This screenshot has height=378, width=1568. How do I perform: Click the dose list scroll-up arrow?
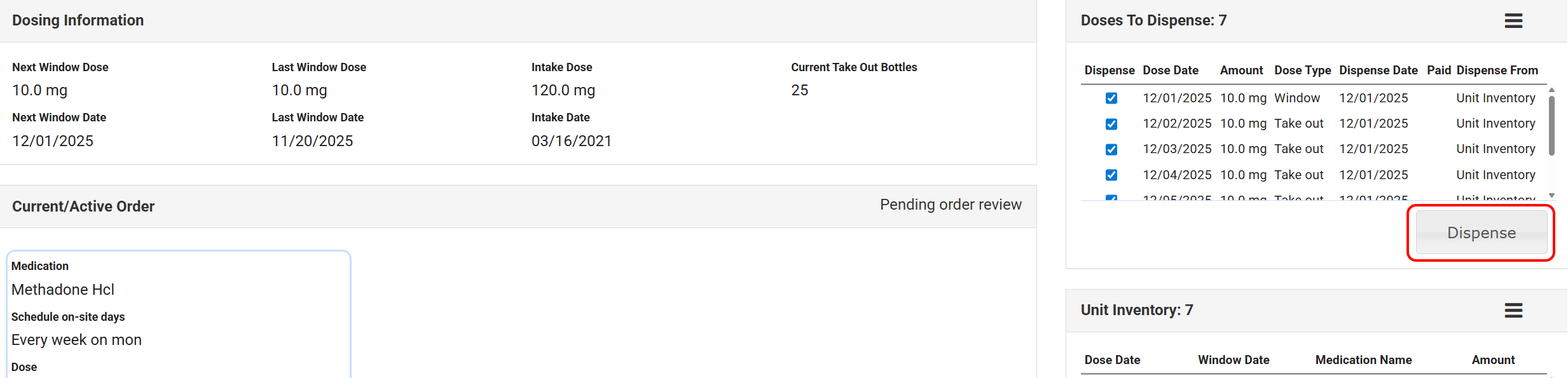(x=1551, y=90)
